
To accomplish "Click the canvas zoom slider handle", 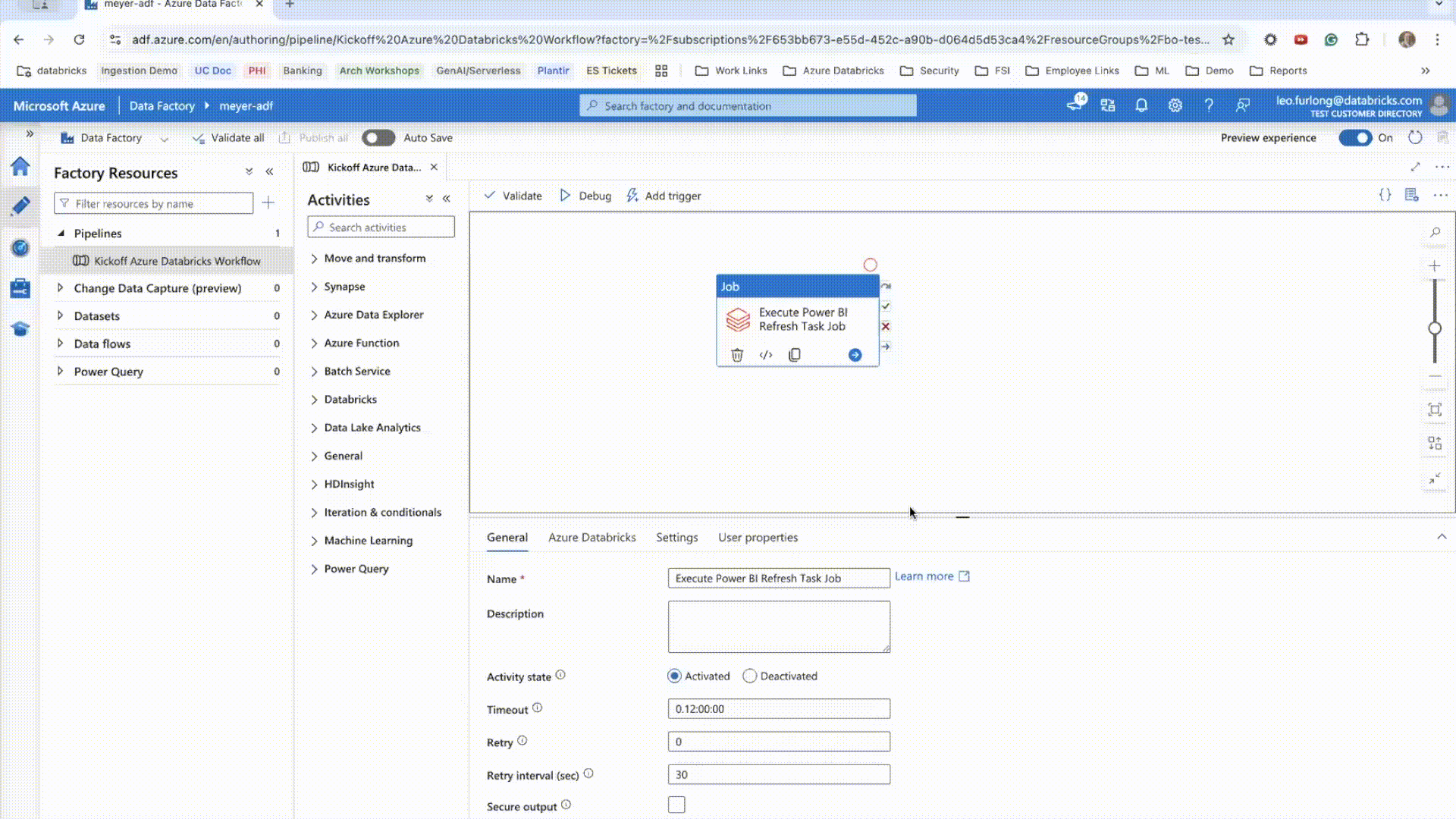I will click(1434, 328).
